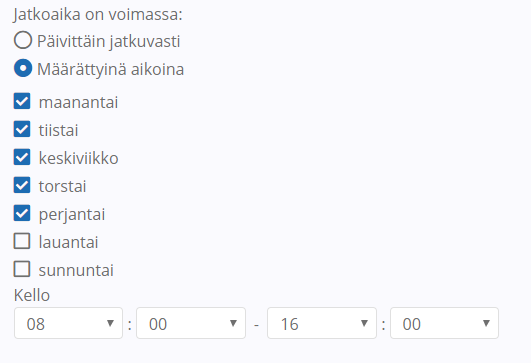The image size is (531, 363).
Task: Click the arrow of the start minutes selector
Action: click(233, 323)
